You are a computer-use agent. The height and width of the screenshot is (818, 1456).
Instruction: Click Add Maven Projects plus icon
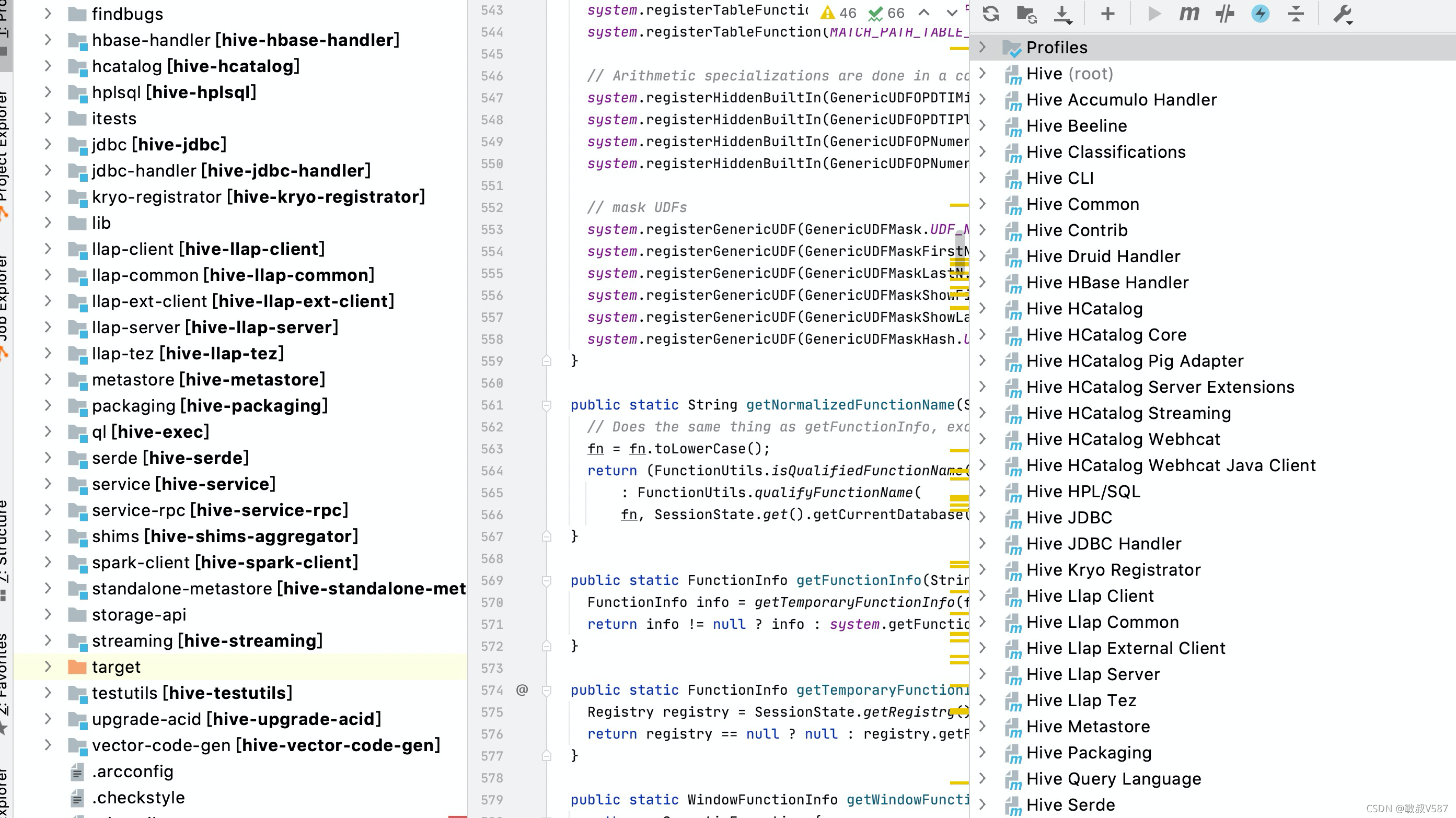click(x=1108, y=14)
